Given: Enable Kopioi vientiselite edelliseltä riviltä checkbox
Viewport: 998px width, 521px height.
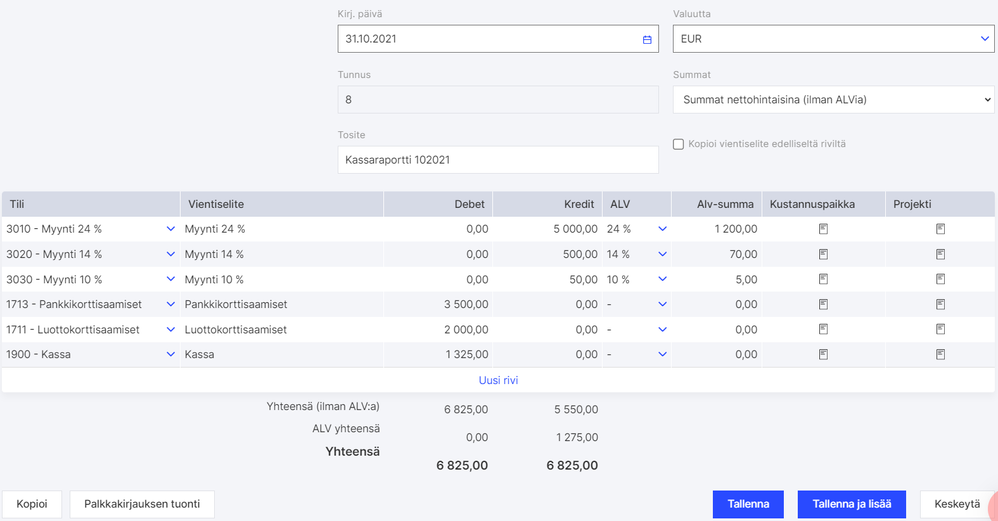Looking at the screenshot, I should coord(678,144).
